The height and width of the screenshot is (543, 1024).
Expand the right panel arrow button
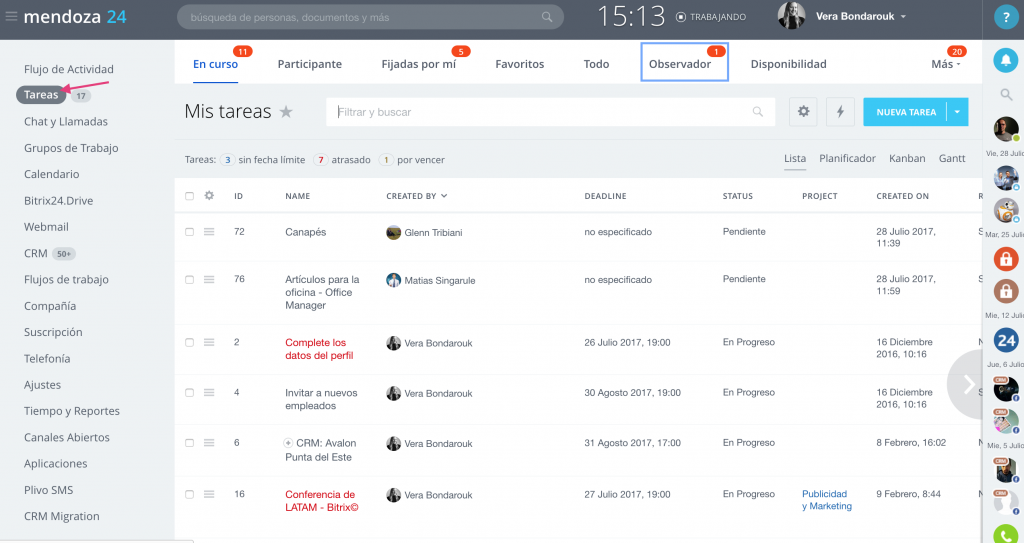967,384
